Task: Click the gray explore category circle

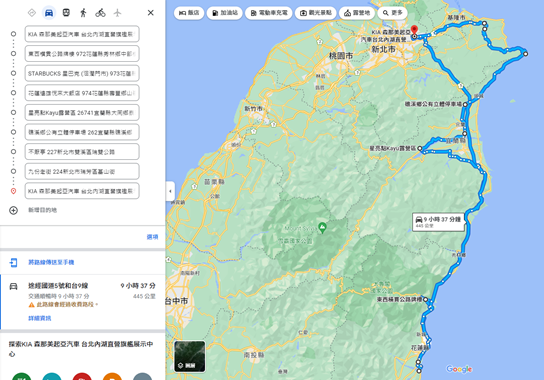Action: point(143,376)
